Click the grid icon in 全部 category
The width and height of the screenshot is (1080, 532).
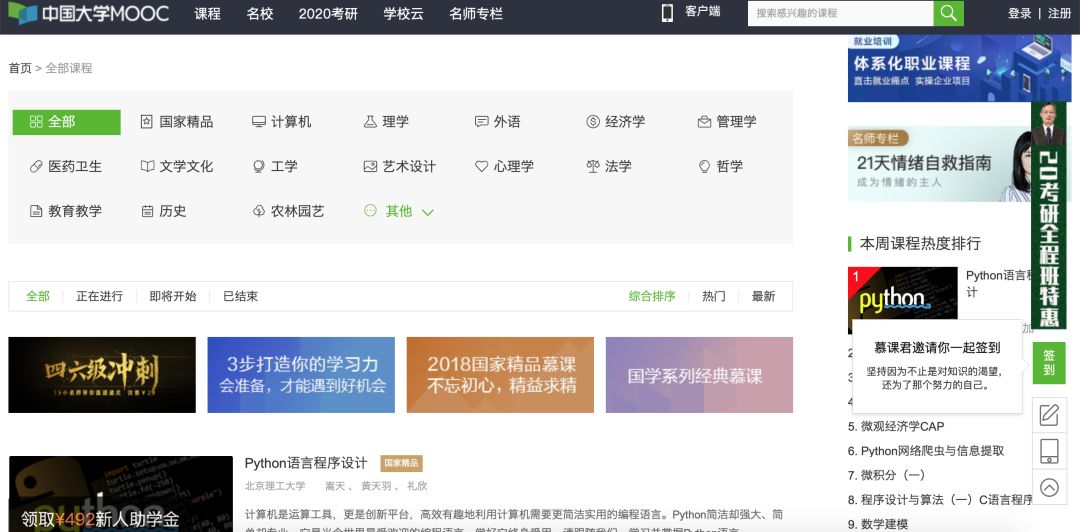[x=37, y=122]
